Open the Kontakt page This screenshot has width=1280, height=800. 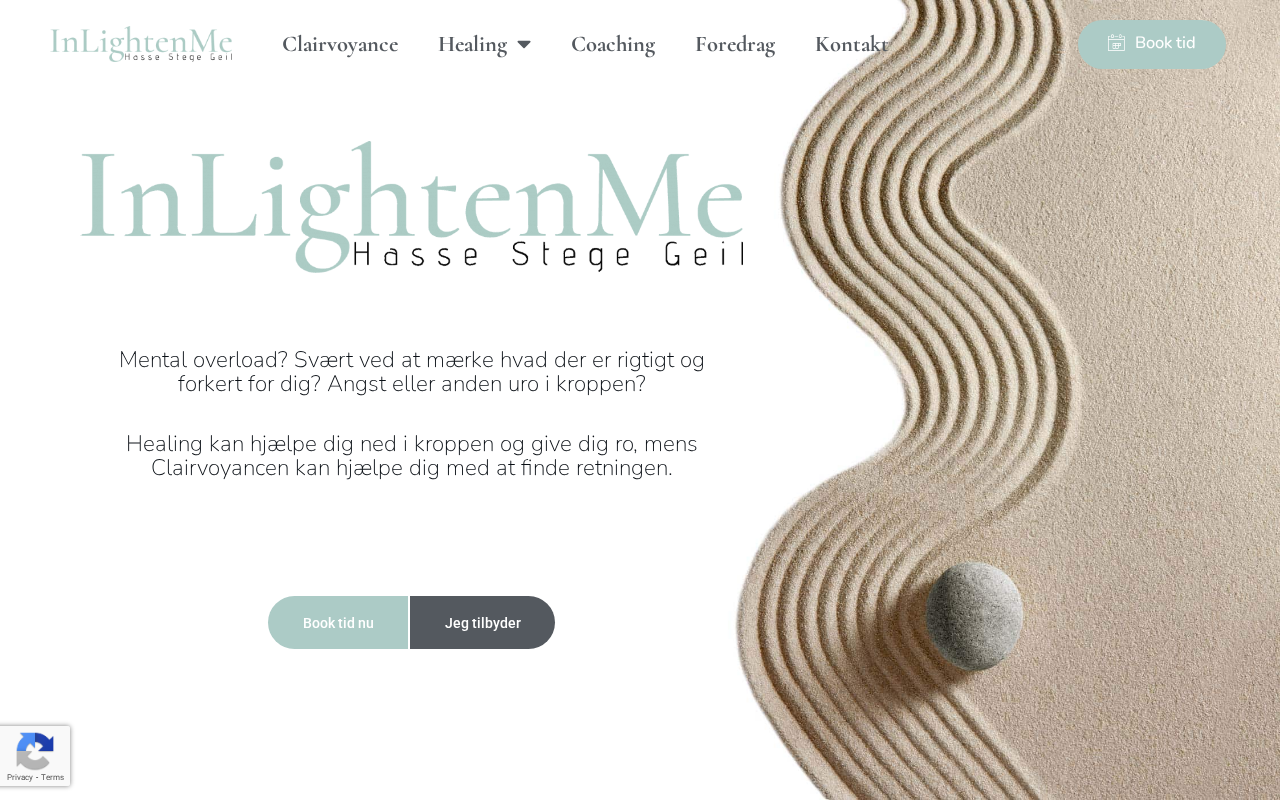pyautogui.click(x=852, y=44)
